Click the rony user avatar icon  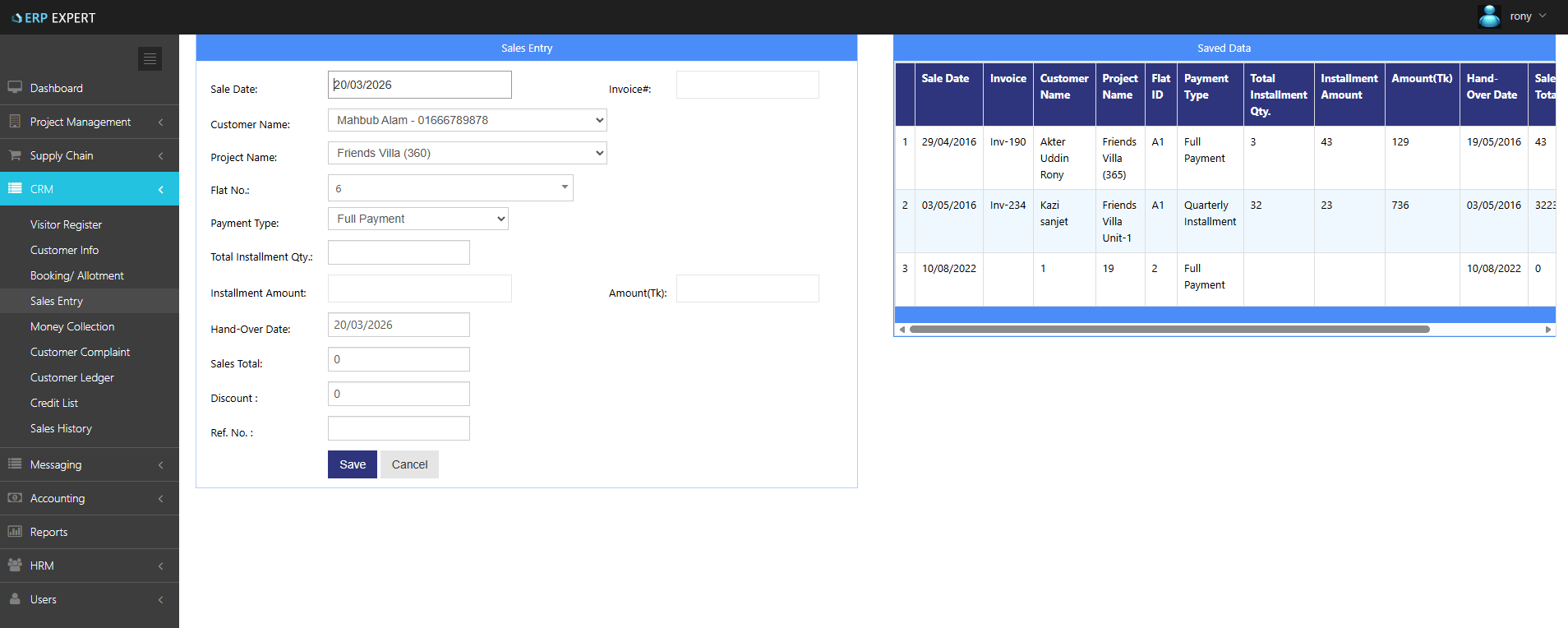(1489, 16)
